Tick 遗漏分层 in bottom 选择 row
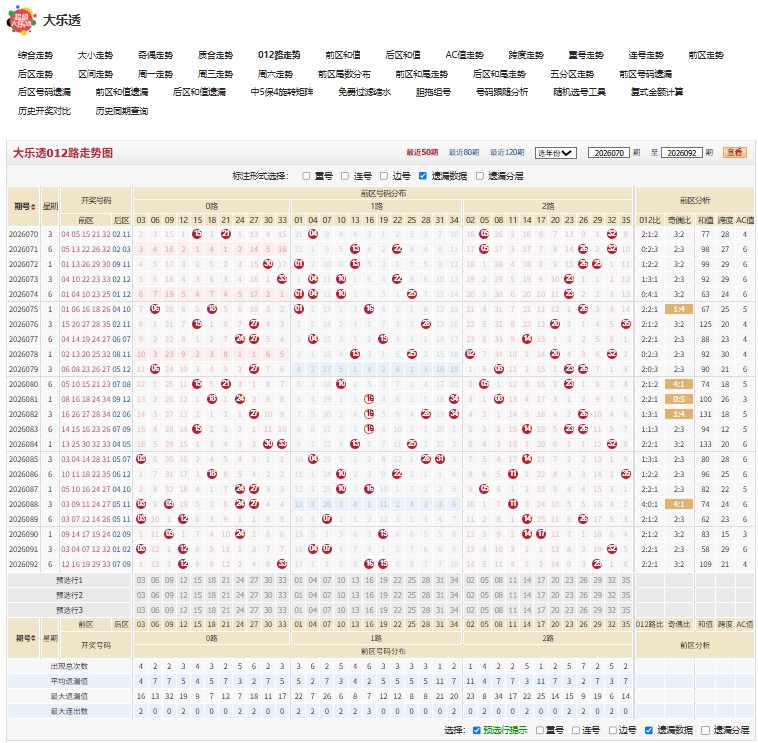This screenshot has width=758, height=743. click(x=706, y=730)
